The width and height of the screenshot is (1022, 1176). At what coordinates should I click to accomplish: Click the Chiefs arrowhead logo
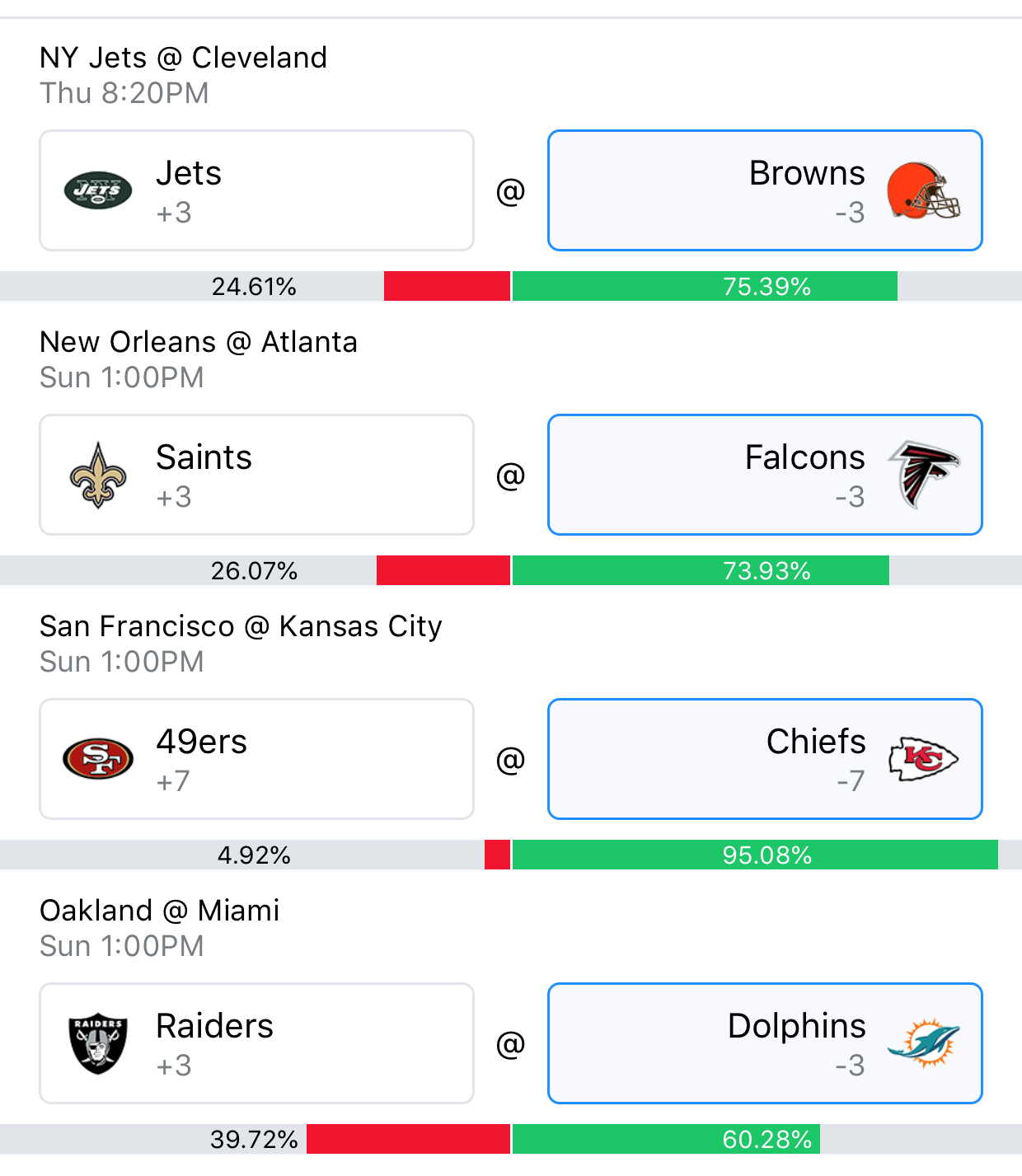[924, 759]
